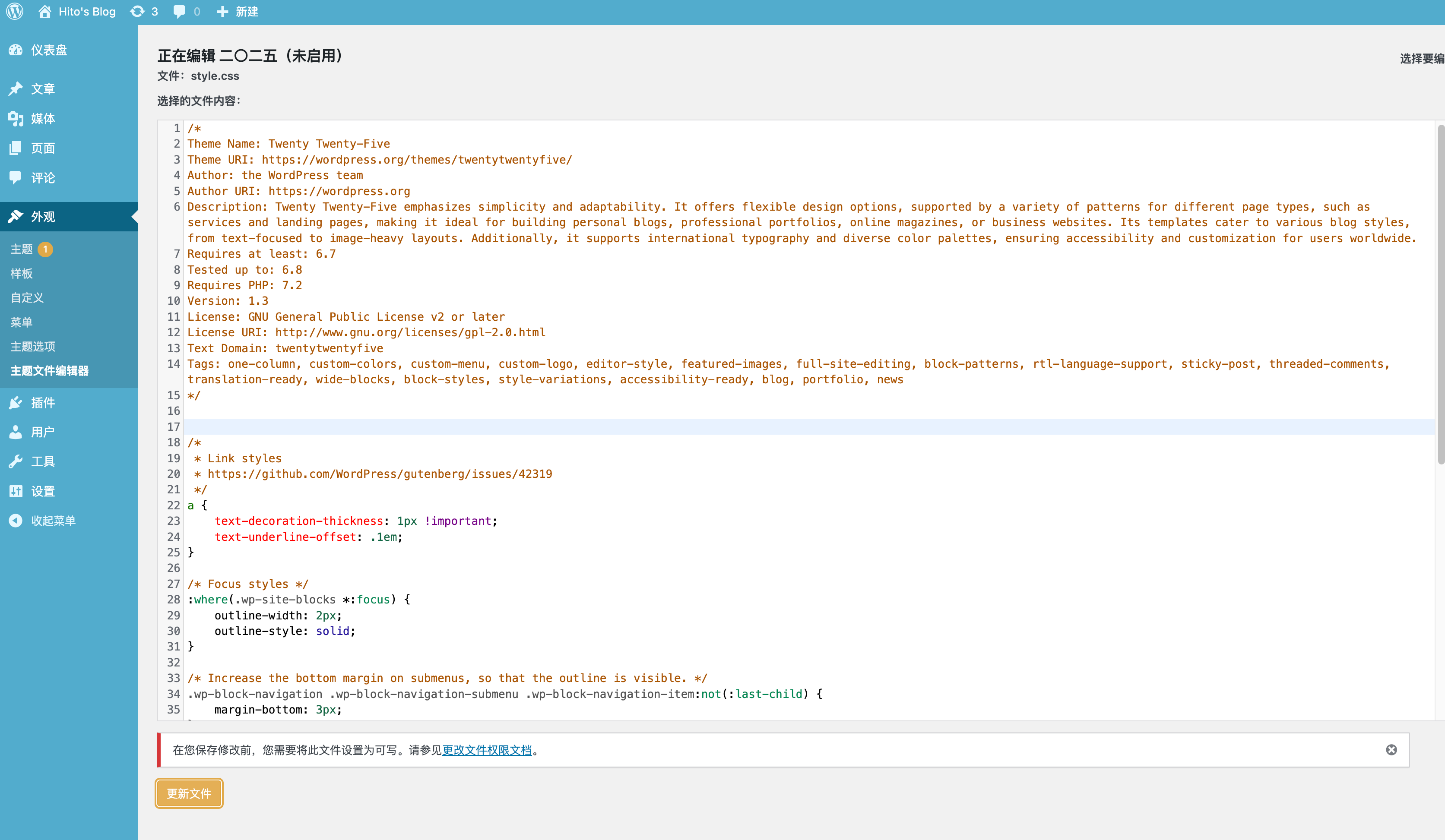Click the '/* Focus styles */' comment
1445x840 pixels.
248,584
